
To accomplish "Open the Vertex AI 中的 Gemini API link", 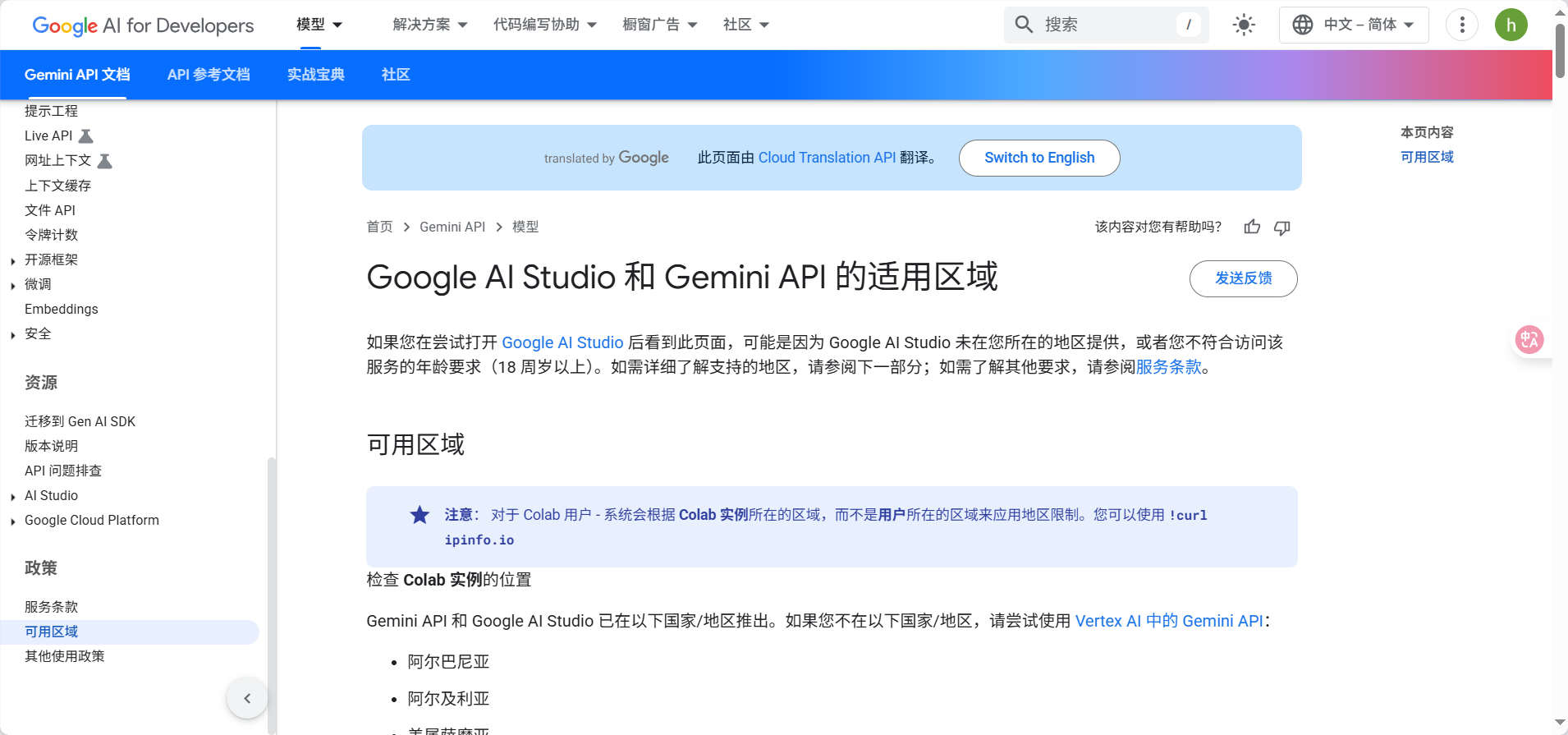I will pyautogui.click(x=1169, y=621).
